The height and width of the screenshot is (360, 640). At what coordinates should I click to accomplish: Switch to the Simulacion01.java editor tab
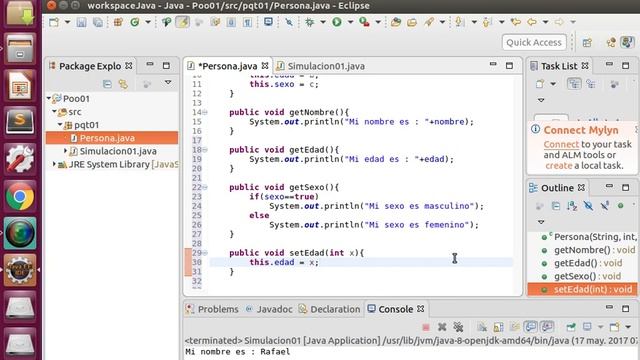click(321, 66)
